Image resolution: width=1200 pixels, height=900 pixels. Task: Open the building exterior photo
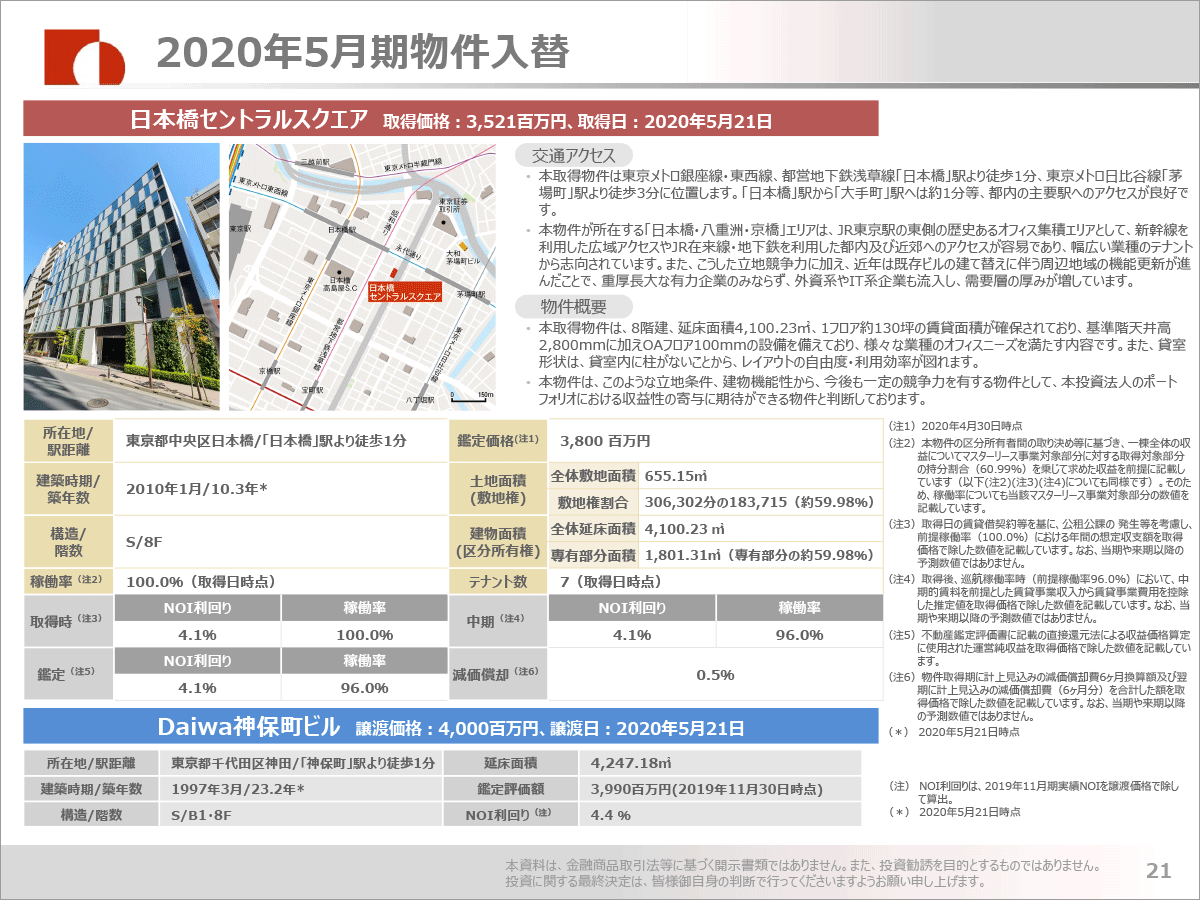pos(121,277)
